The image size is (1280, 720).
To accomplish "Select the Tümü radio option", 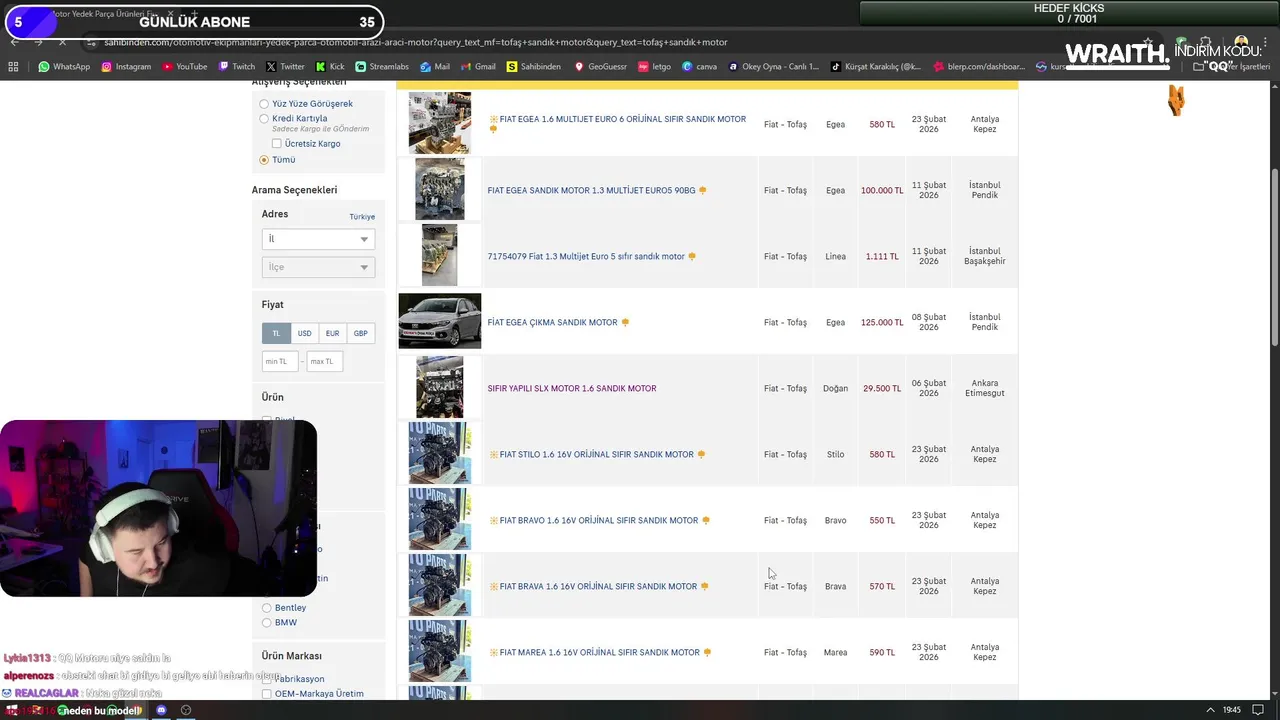I will (x=264, y=160).
